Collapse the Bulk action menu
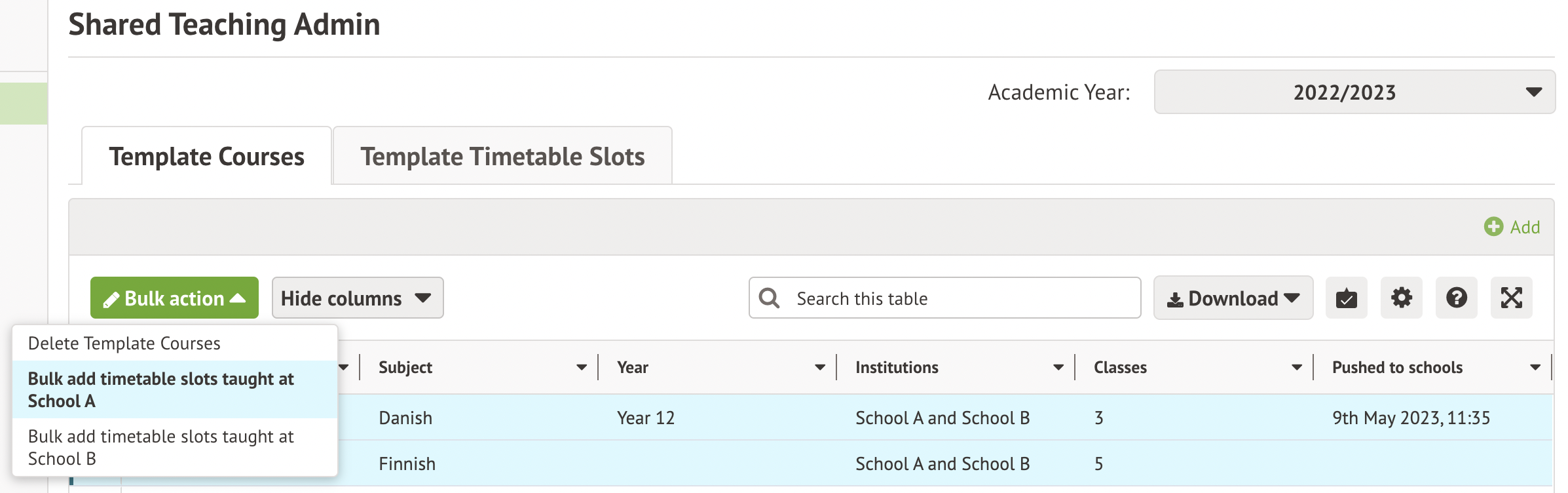The image size is (1568, 493). coord(174,298)
